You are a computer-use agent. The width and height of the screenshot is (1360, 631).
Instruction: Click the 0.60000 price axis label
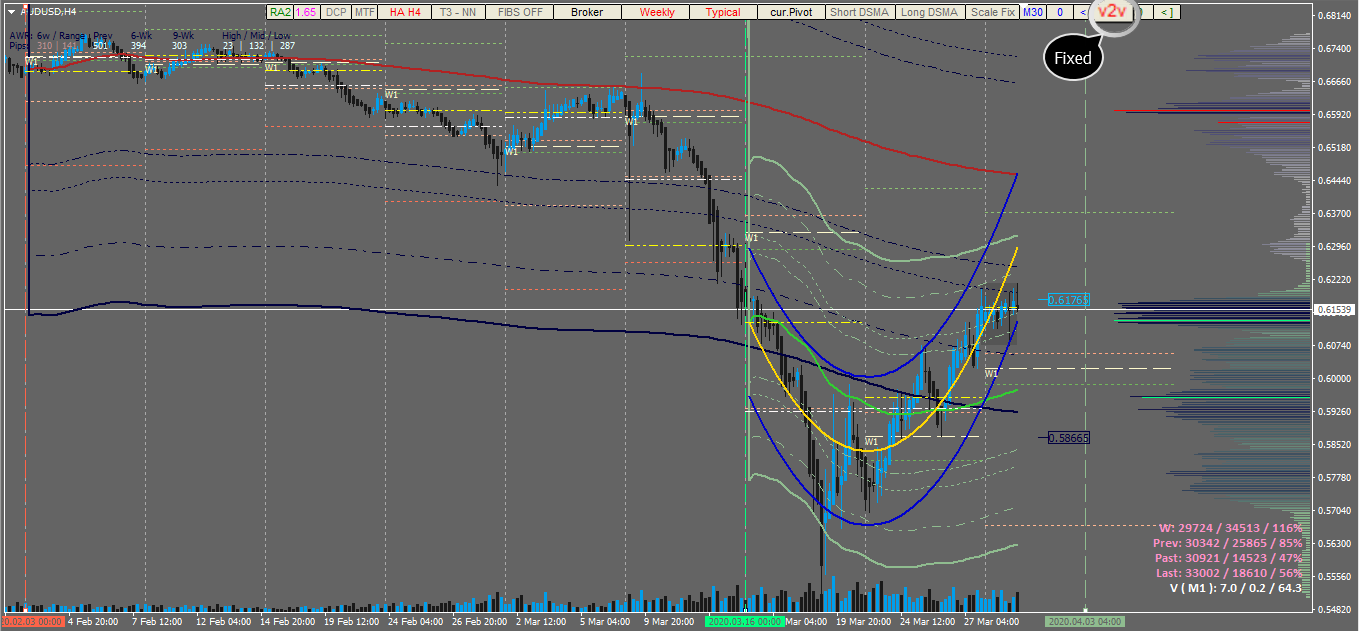pos(1336,378)
